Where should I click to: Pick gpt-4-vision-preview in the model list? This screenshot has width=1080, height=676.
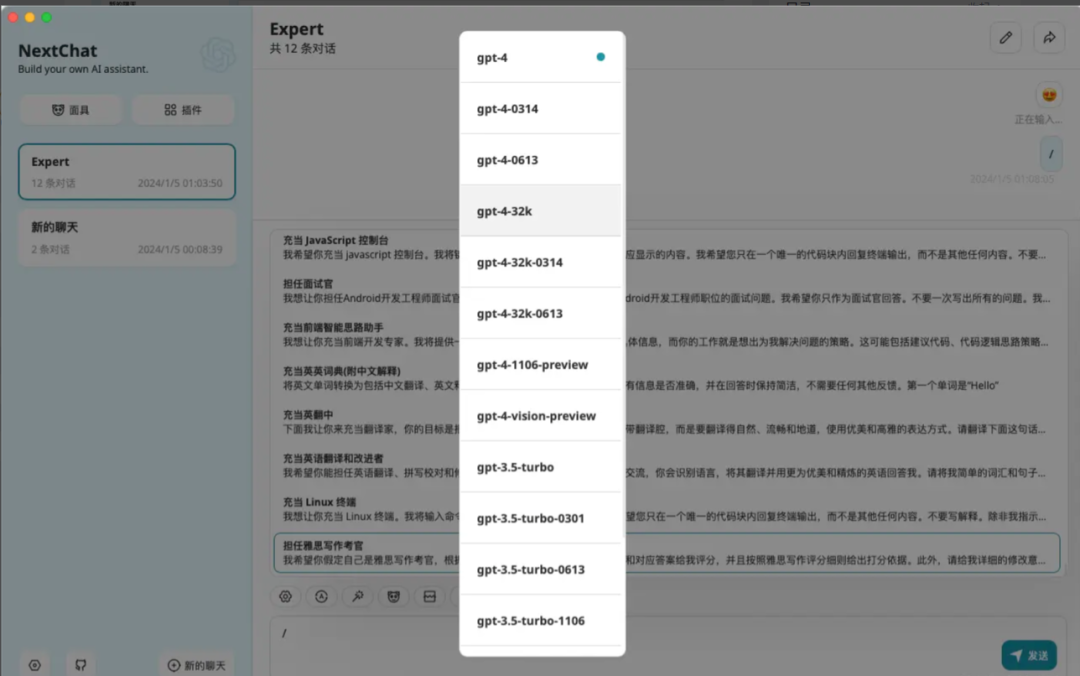click(540, 416)
